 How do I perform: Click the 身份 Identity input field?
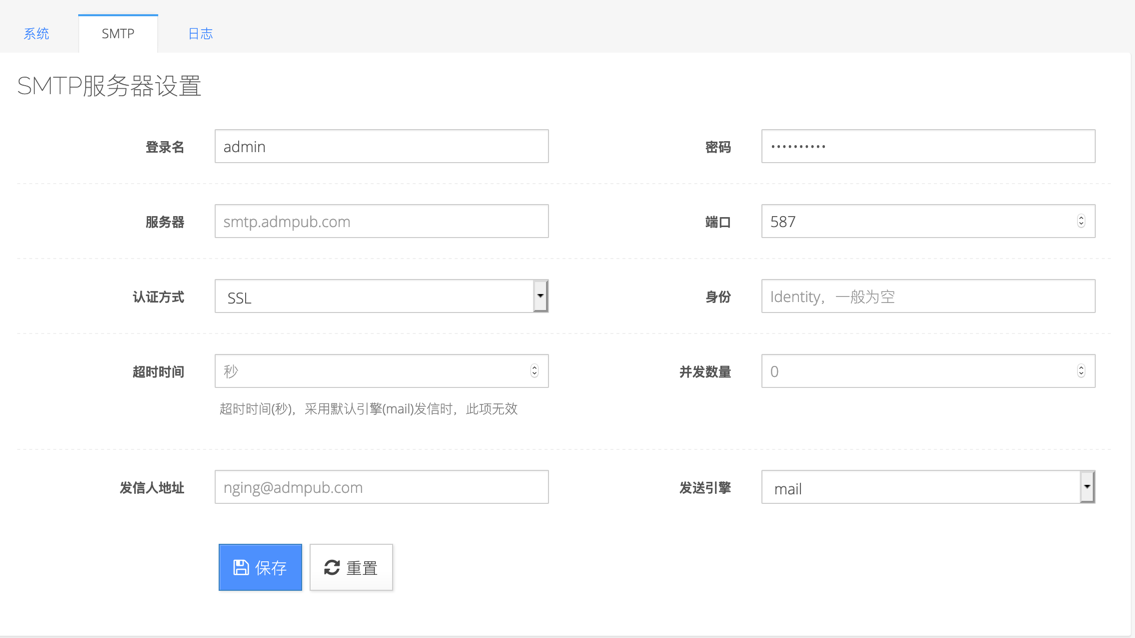coord(927,295)
